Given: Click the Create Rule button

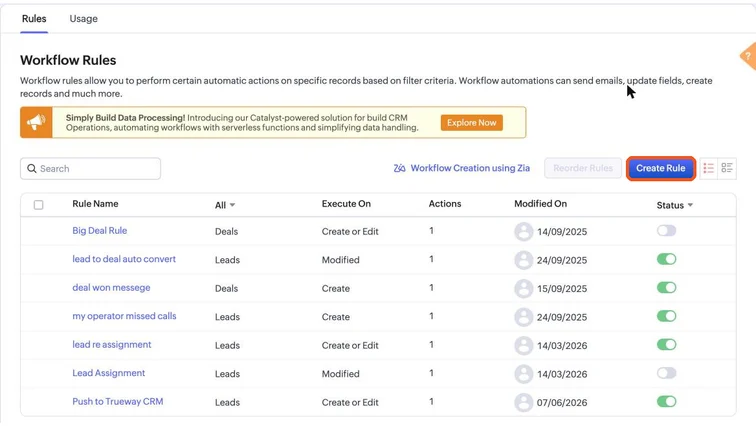Looking at the screenshot, I should pyautogui.click(x=661, y=168).
